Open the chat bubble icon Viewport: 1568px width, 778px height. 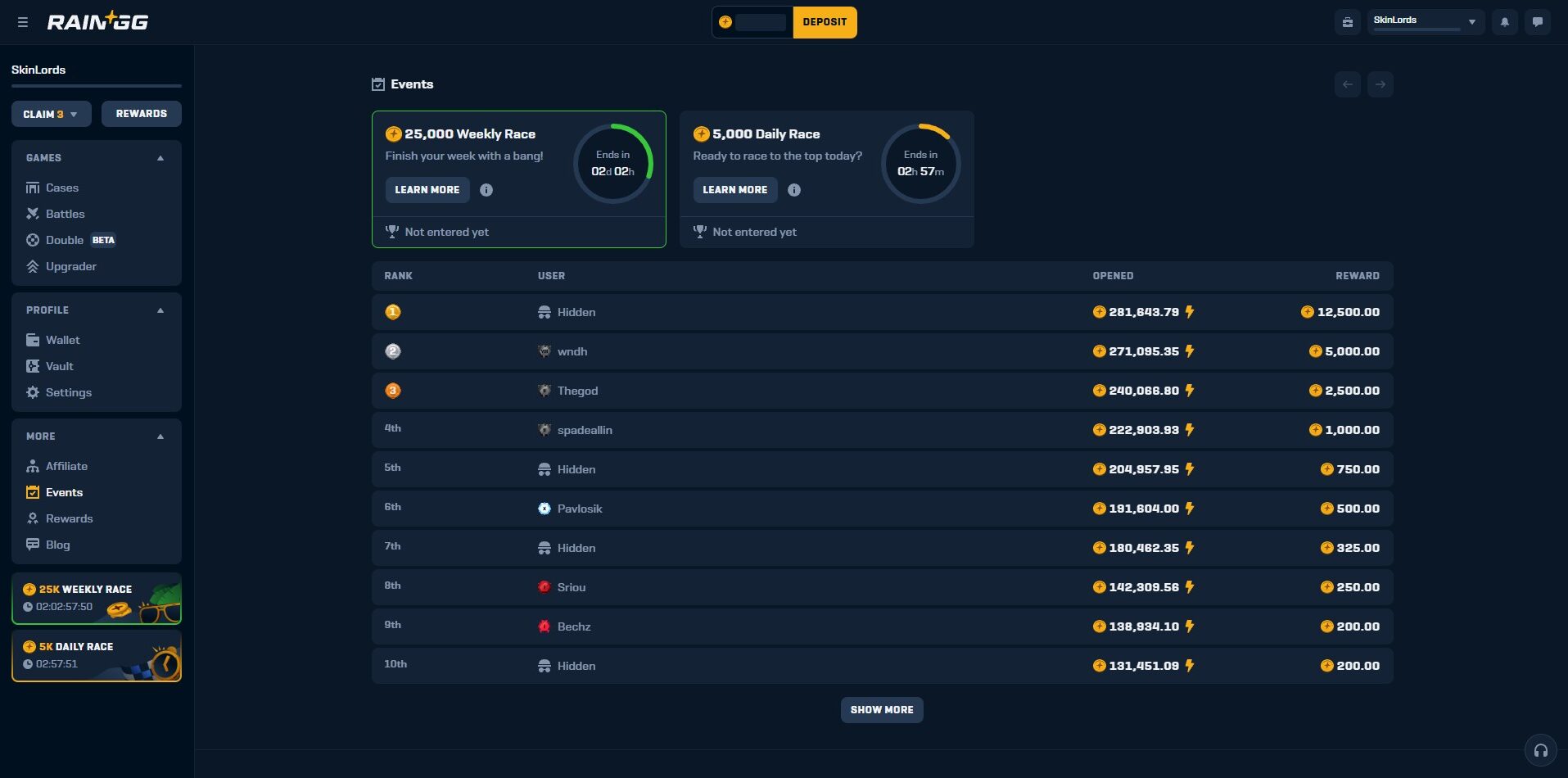click(1538, 22)
